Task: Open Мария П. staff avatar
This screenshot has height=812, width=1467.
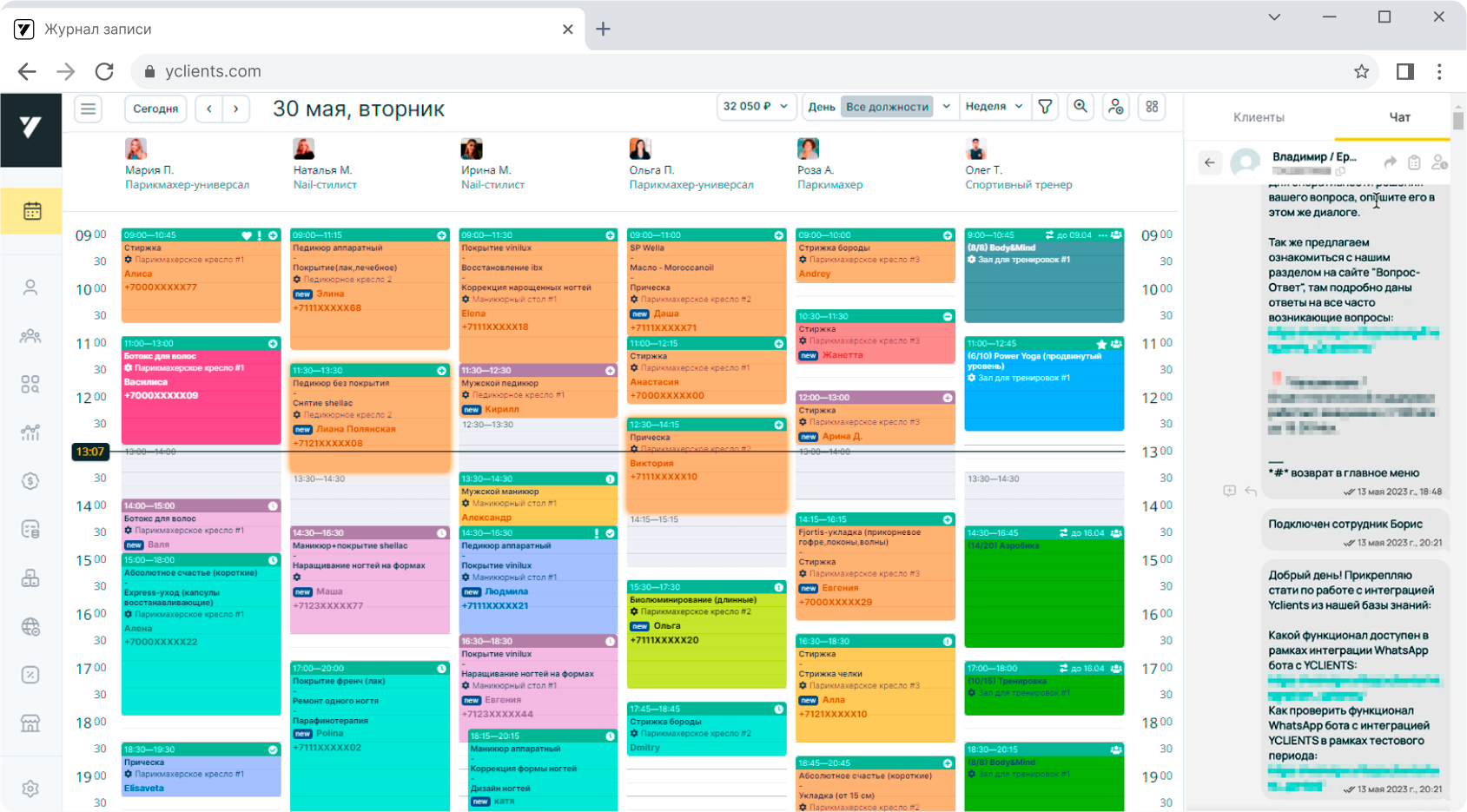Action: [135, 149]
